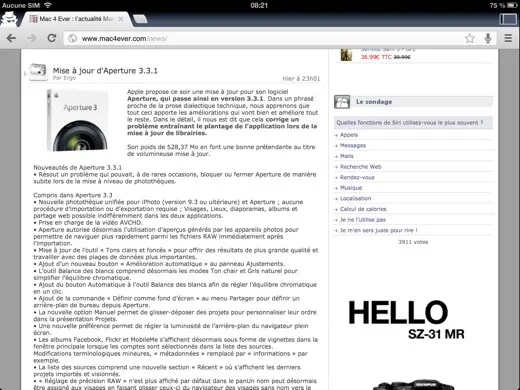Image resolution: width=520 pixels, height=390 pixels.
Task: Click author name 'Par Ergo'
Action: pos(64,78)
